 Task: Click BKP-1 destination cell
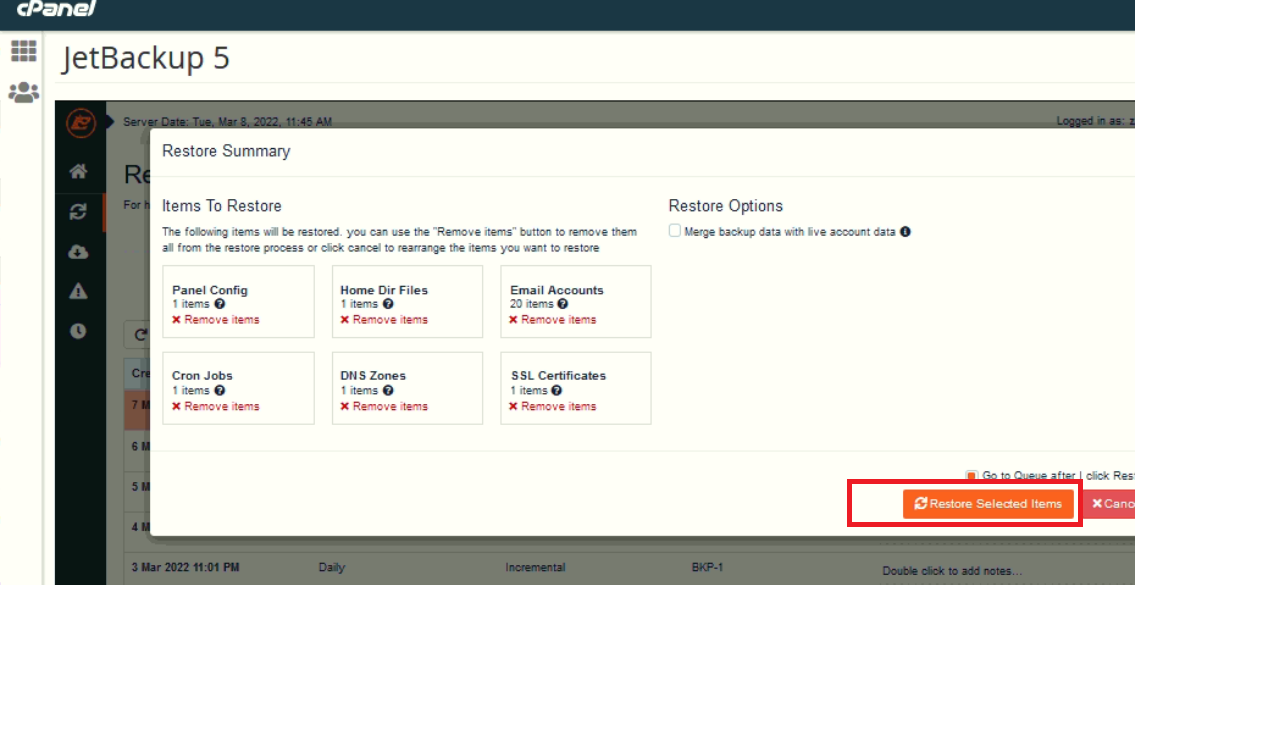click(707, 568)
